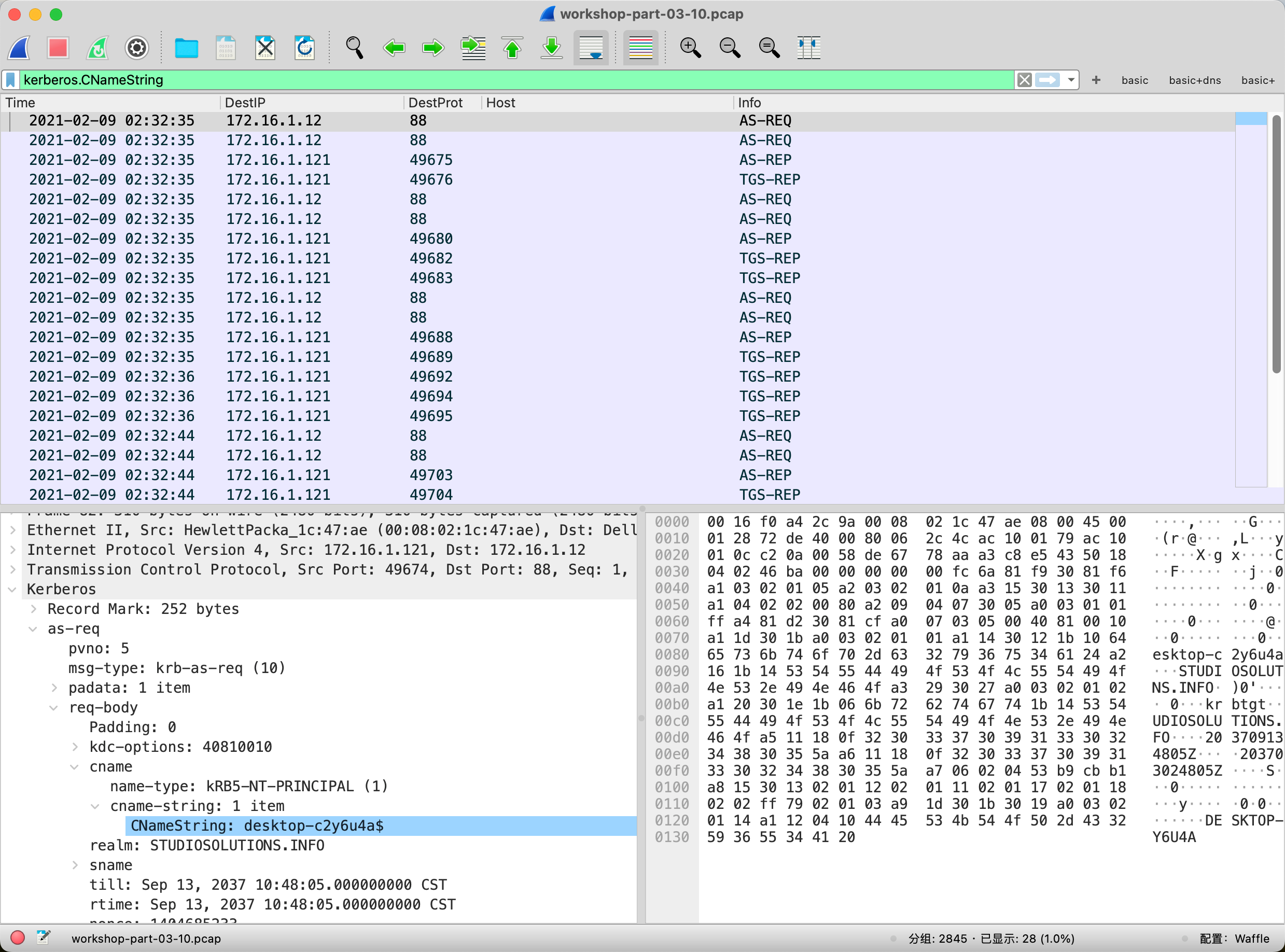Collapse the Kerberos protocol tree
The height and width of the screenshot is (952, 1285).
coord(12,589)
